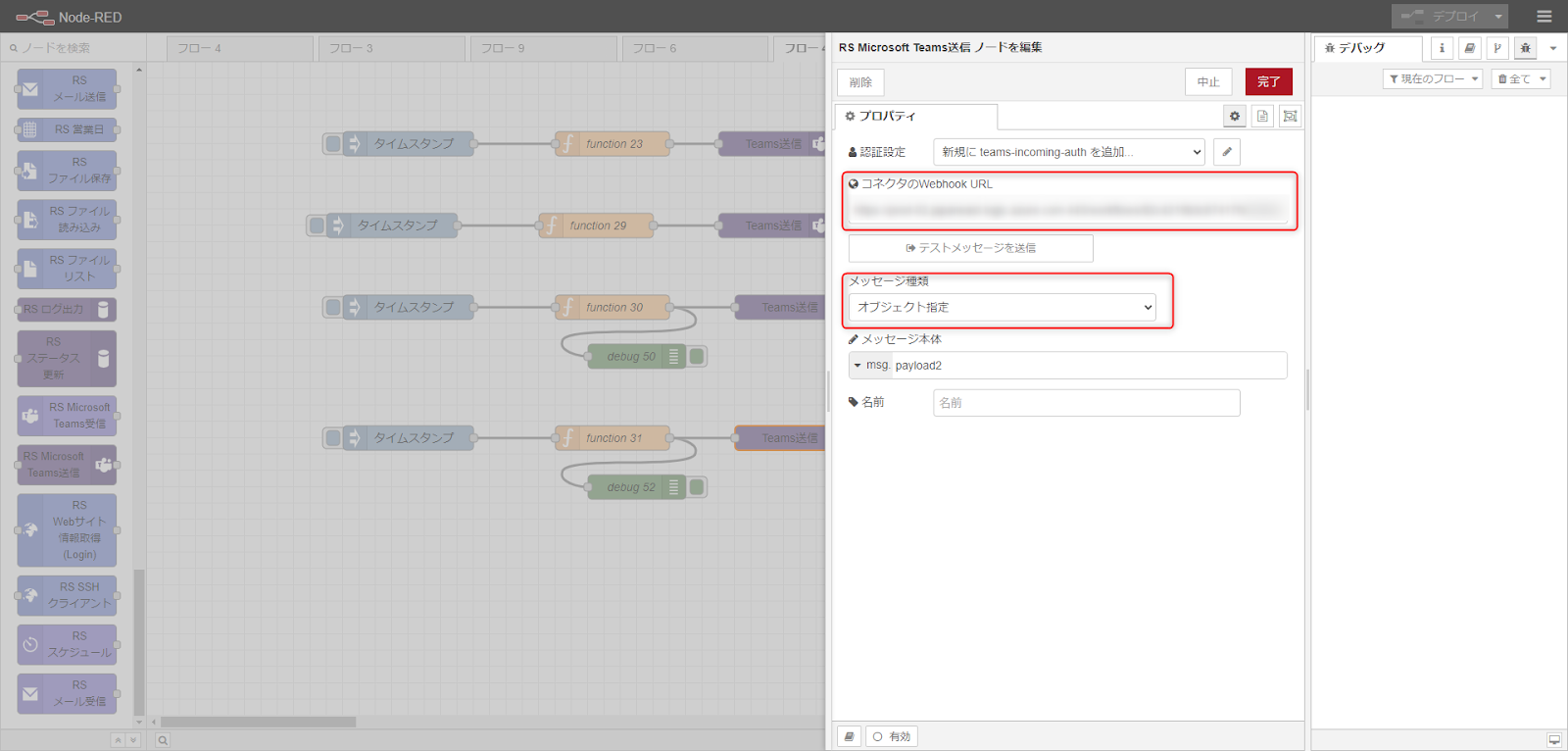Select the プロパティ properties tab
This screenshot has width=1568, height=751.
click(916, 117)
